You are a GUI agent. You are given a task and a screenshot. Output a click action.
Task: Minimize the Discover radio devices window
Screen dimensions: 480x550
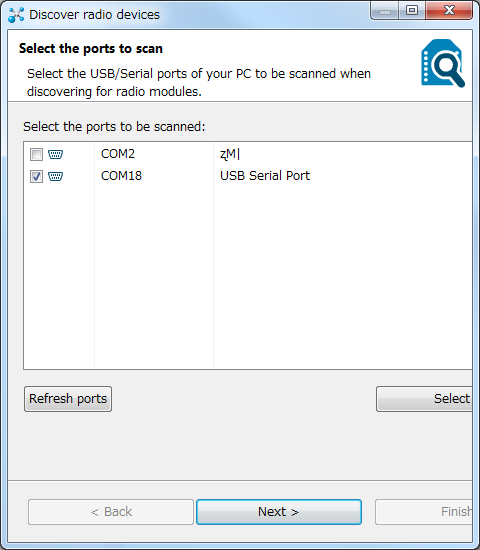385,11
